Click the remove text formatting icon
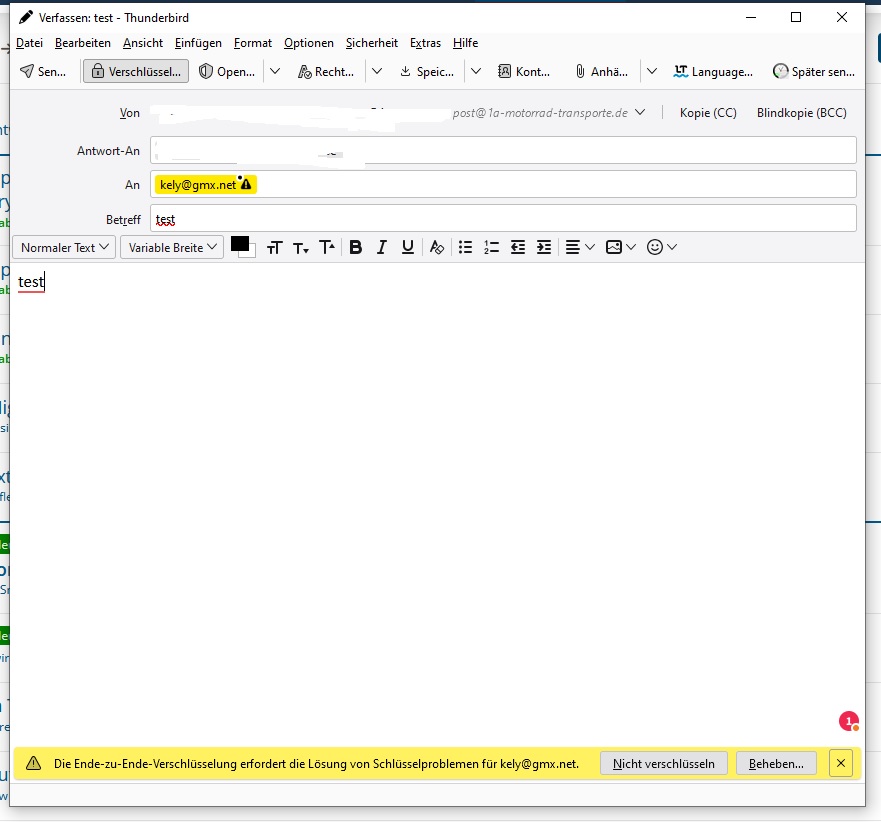 [436, 247]
